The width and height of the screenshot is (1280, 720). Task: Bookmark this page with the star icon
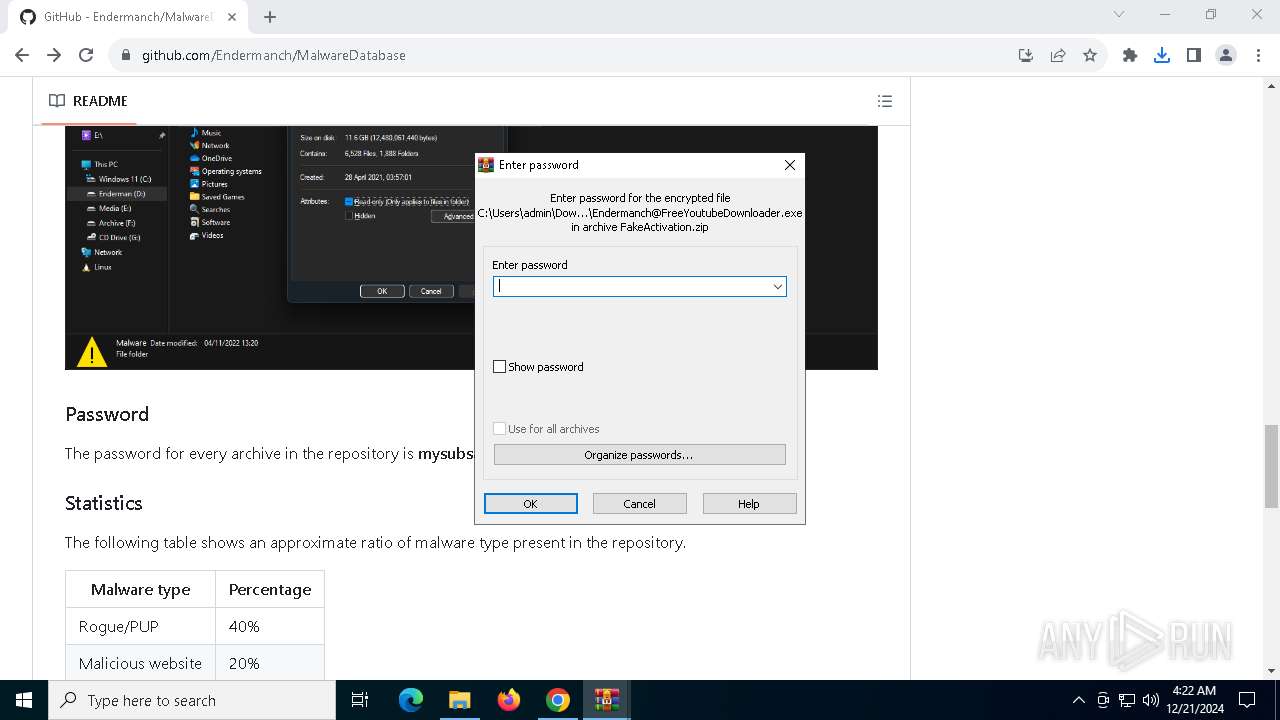point(1090,55)
